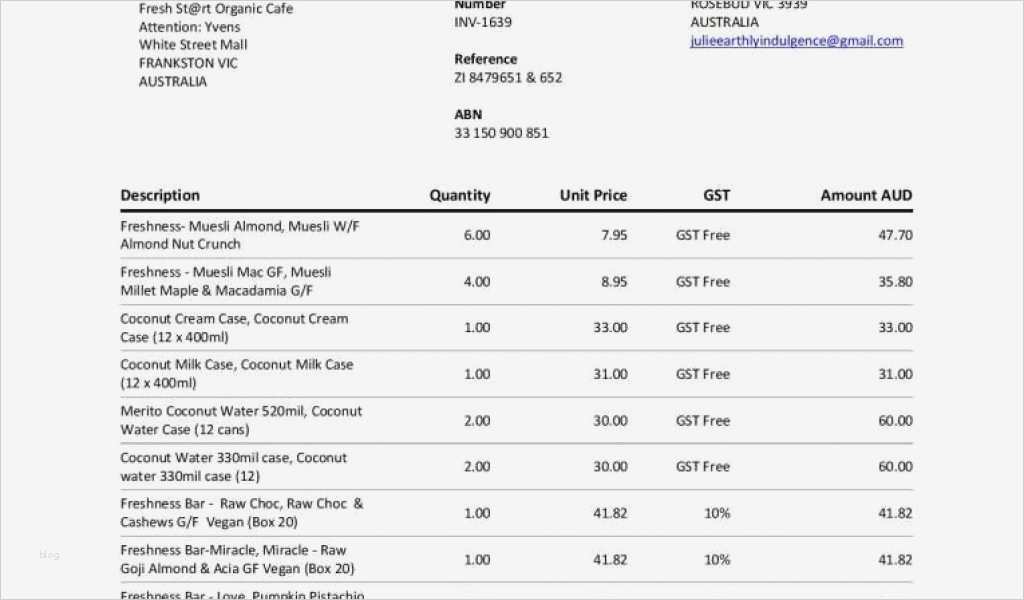Click the Merito Coconut Water 520mil item
Image resolution: width=1024 pixels, height=600 pixels.
click(241, 420)
